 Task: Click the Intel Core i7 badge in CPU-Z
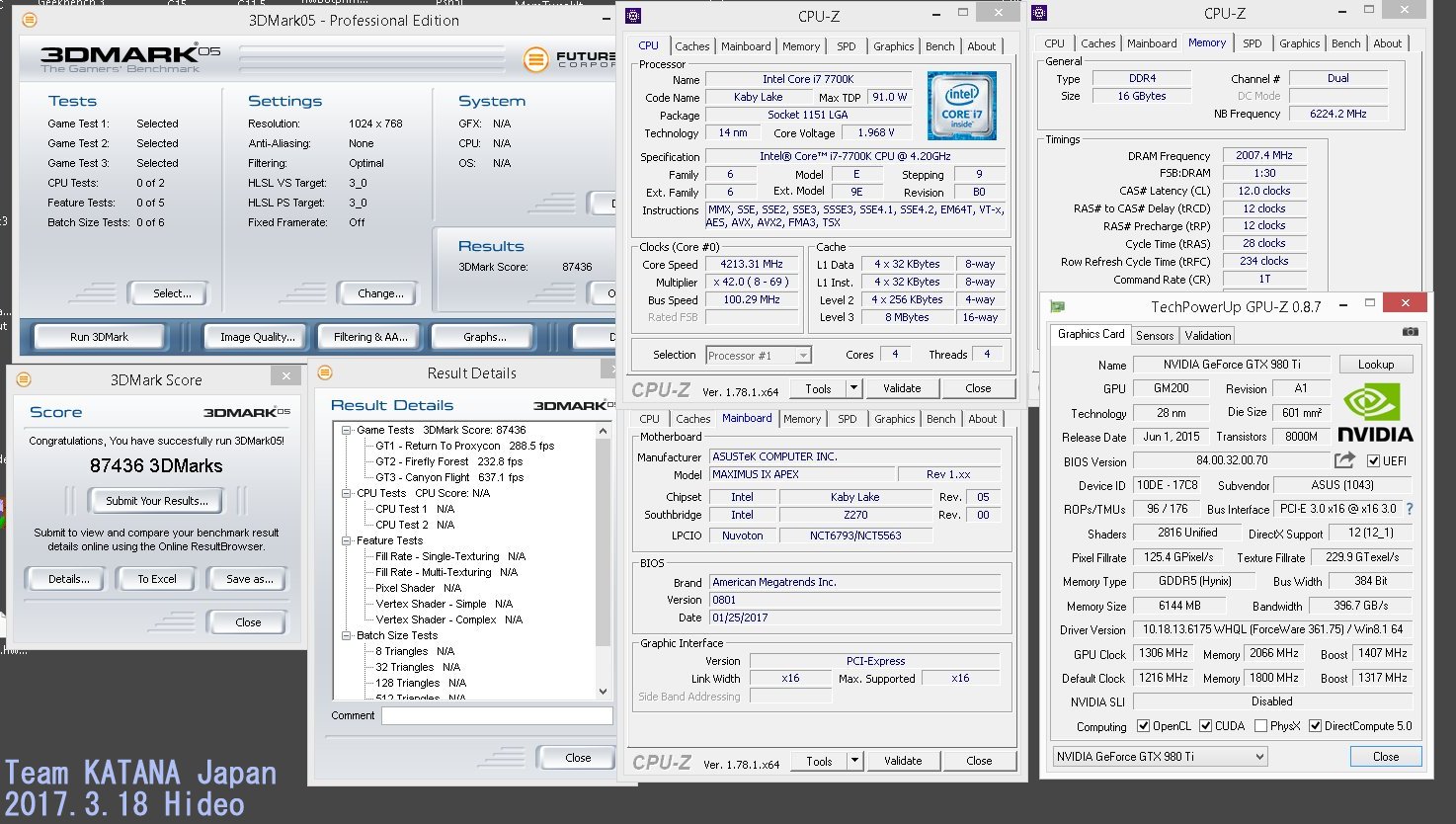point(961,105)
